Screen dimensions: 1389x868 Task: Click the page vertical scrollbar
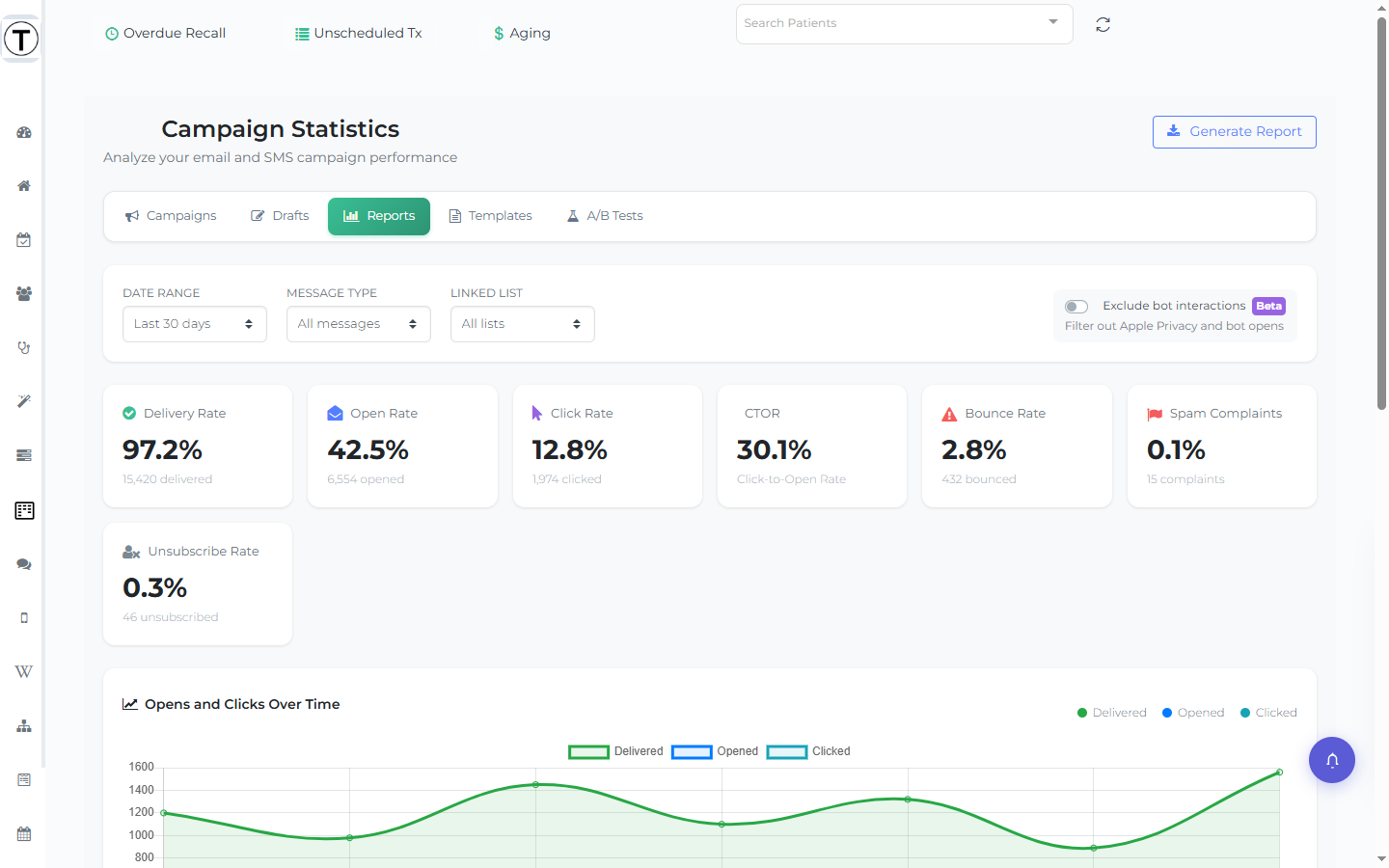point(1381,212)
